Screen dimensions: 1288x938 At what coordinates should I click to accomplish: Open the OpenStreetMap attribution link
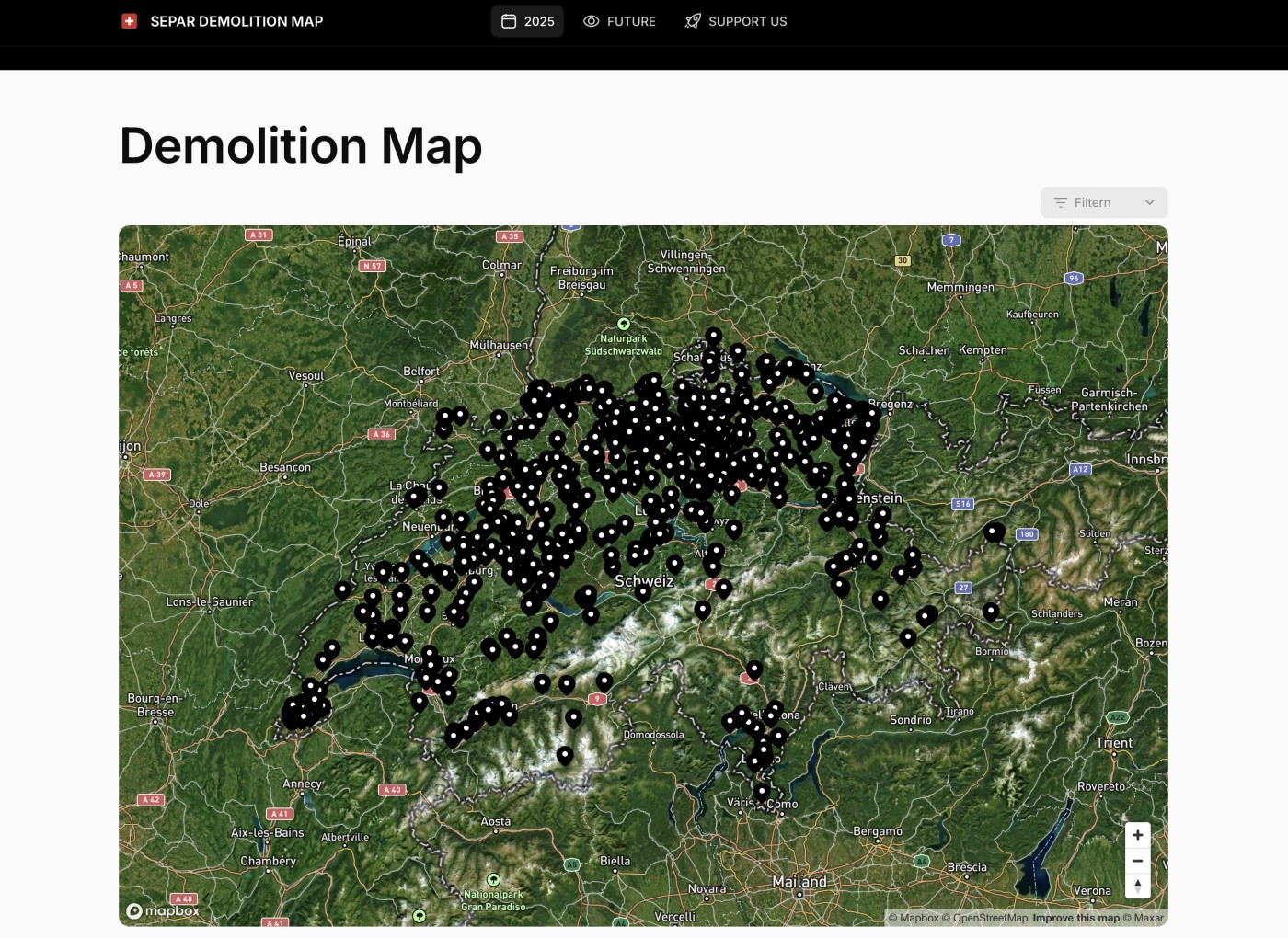pyautogui.click(x=988, y=917)
